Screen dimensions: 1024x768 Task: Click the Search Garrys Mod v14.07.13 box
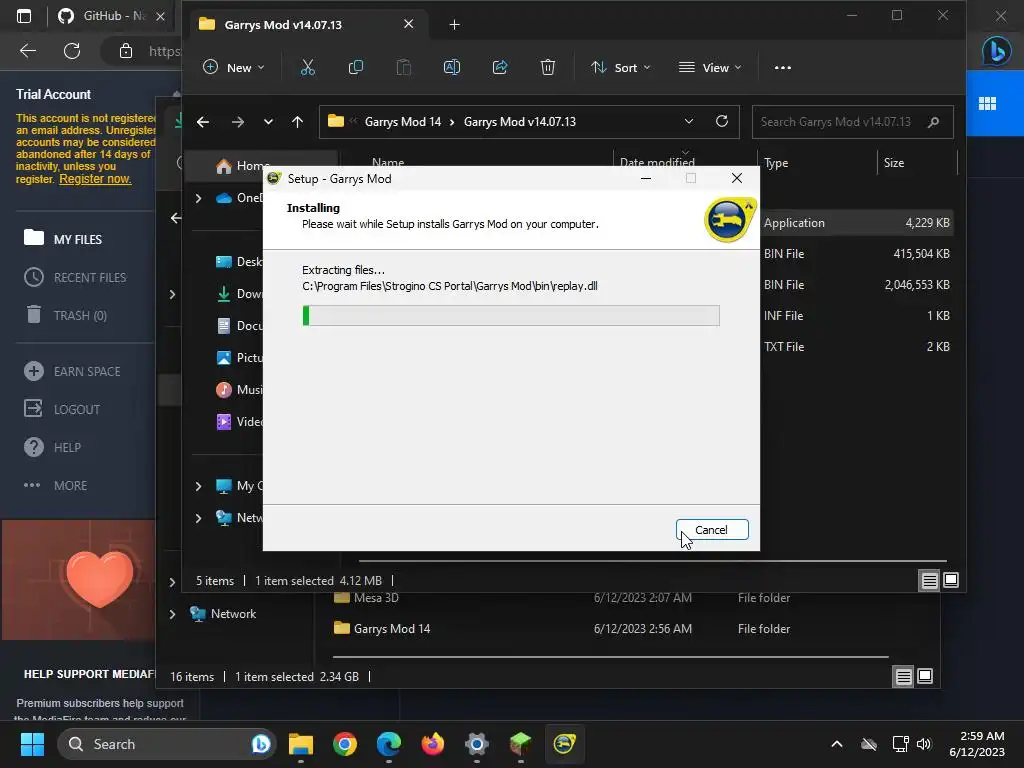[852, 122]
